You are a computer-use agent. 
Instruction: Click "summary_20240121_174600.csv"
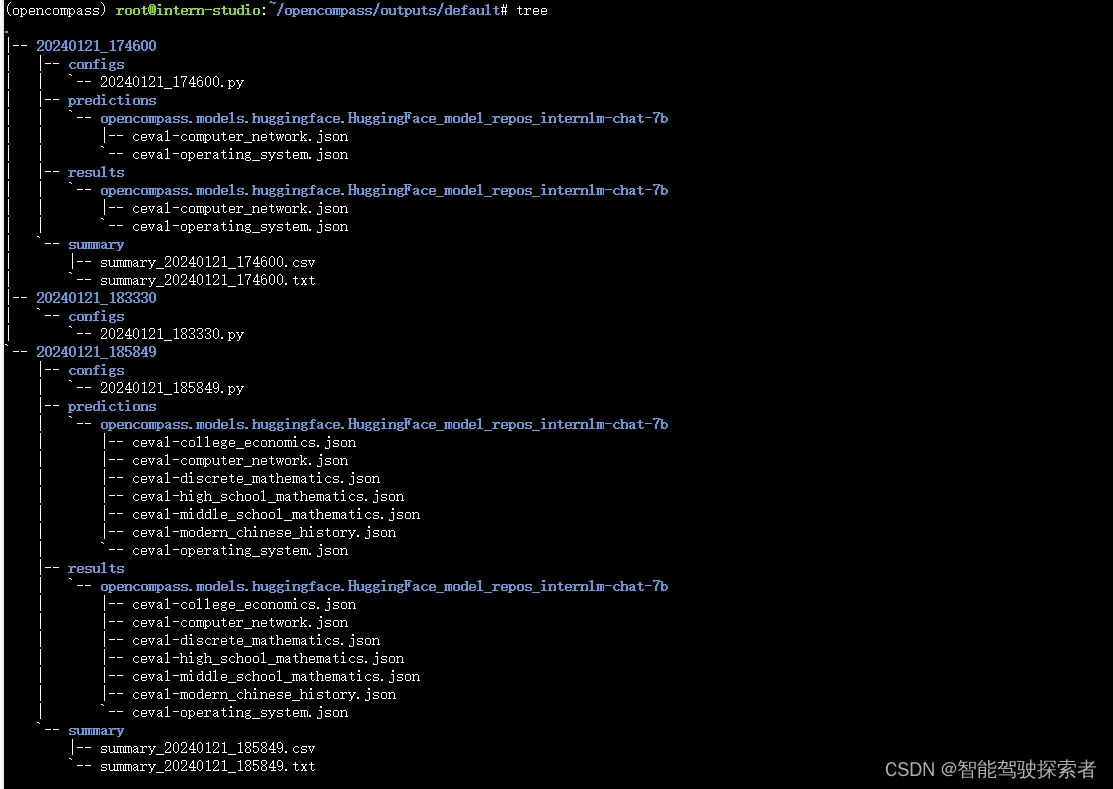207,263
